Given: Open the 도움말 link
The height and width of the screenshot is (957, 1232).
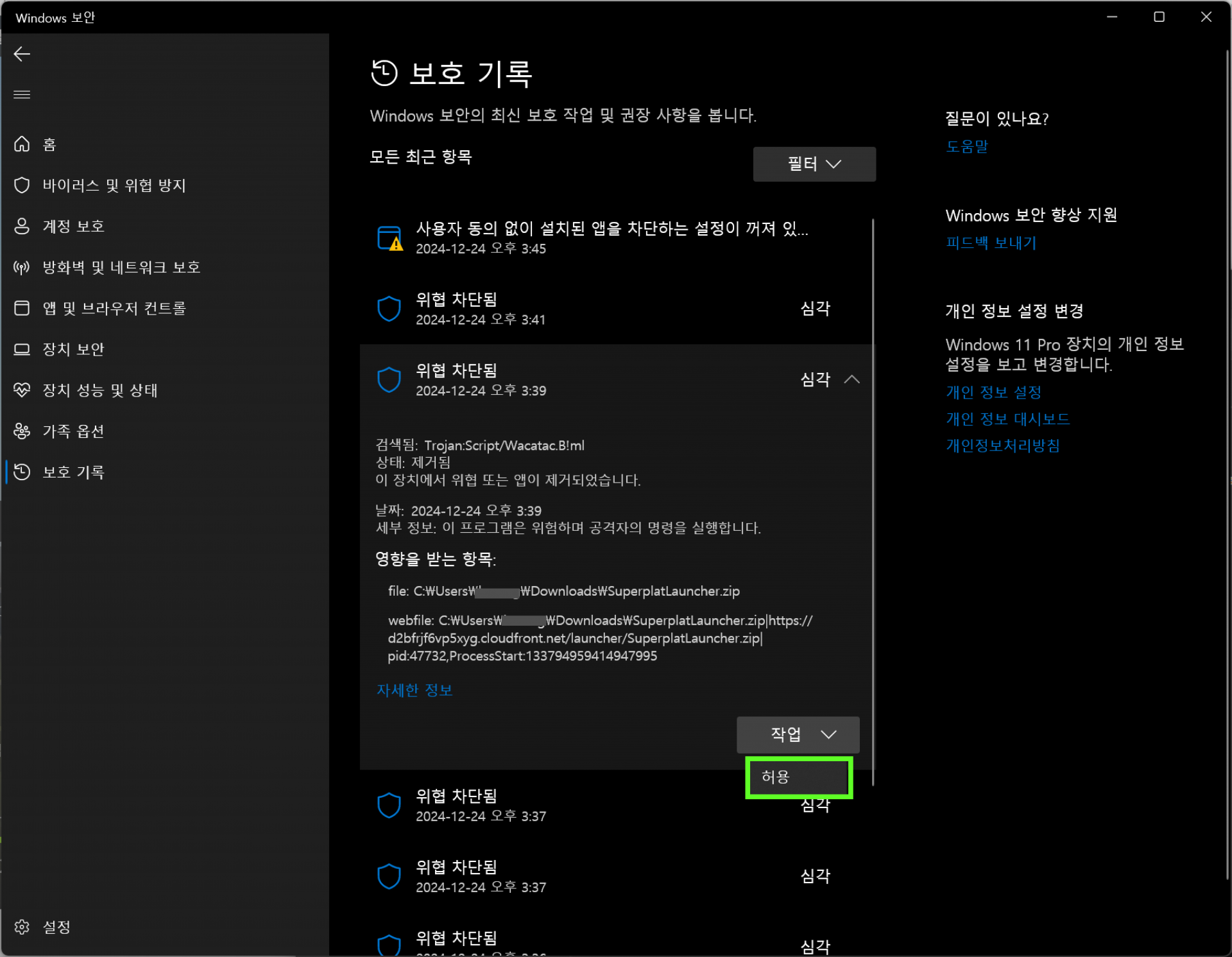Looking at the screenshot, I should (x=966, y=147).
